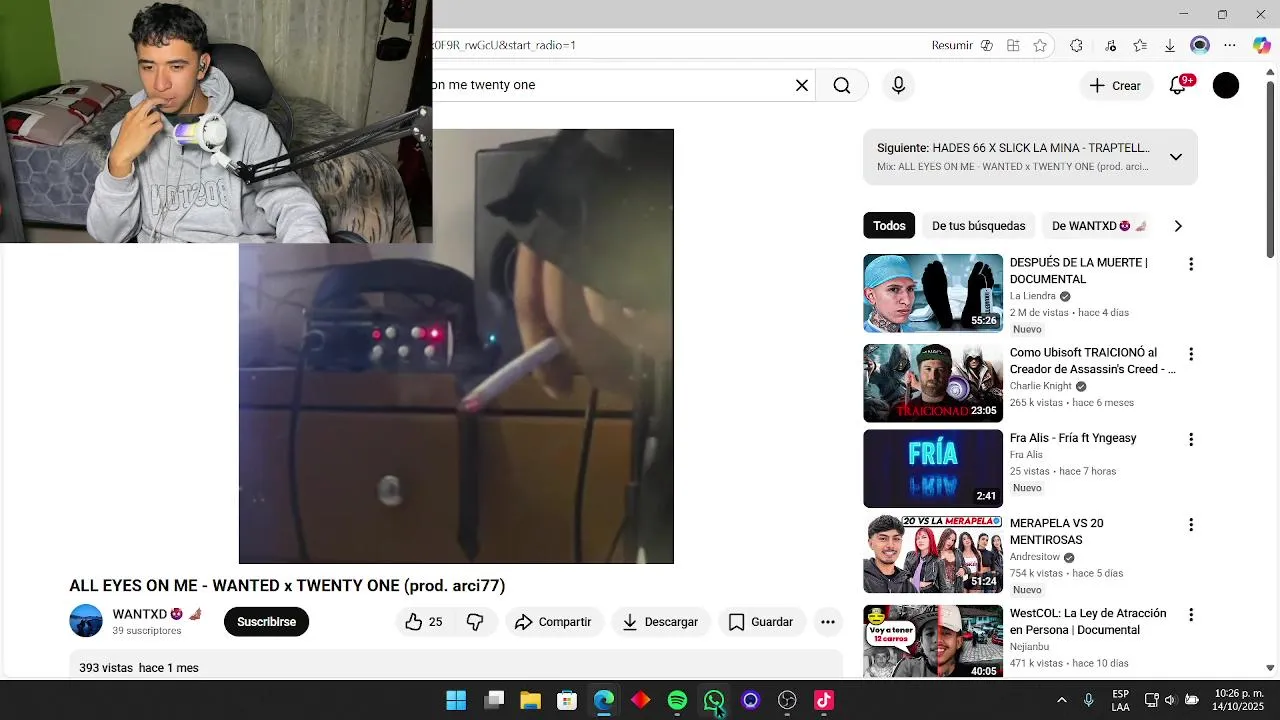Open YouTube notifications bell

pos(1178,85)
